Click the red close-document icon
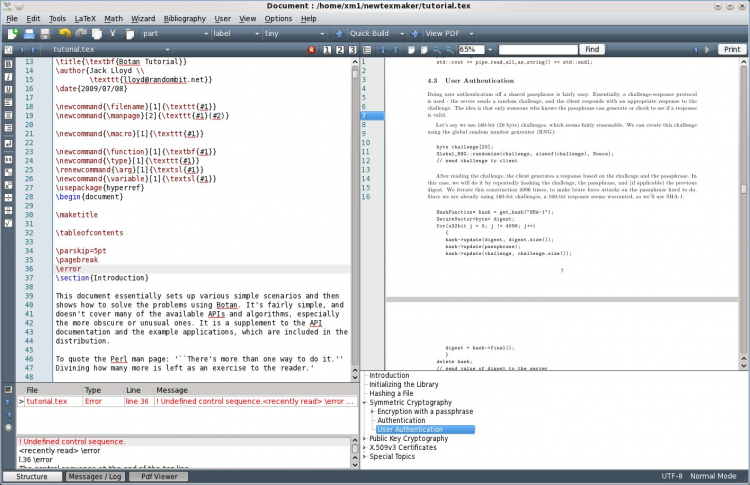 point(312,49)
